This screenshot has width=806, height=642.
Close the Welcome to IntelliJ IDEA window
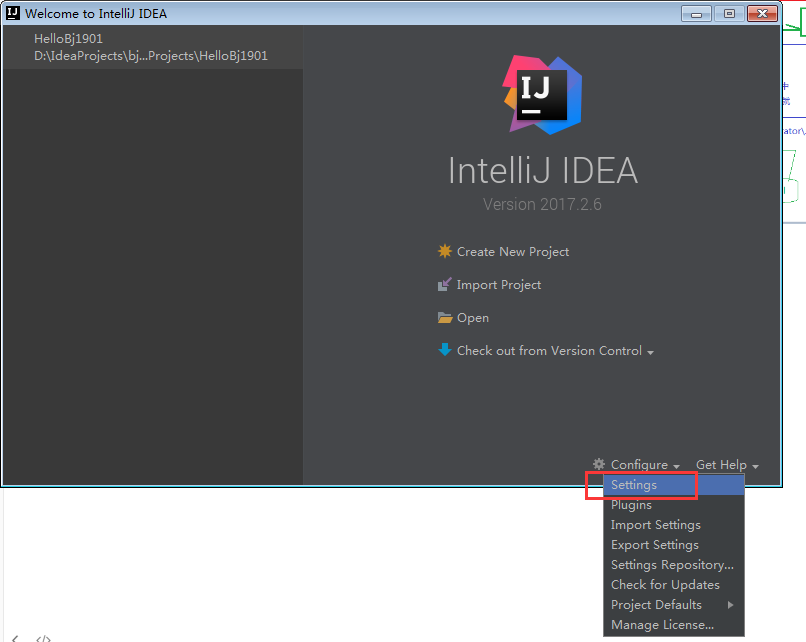pyautogui.click(x=762, y=14)
